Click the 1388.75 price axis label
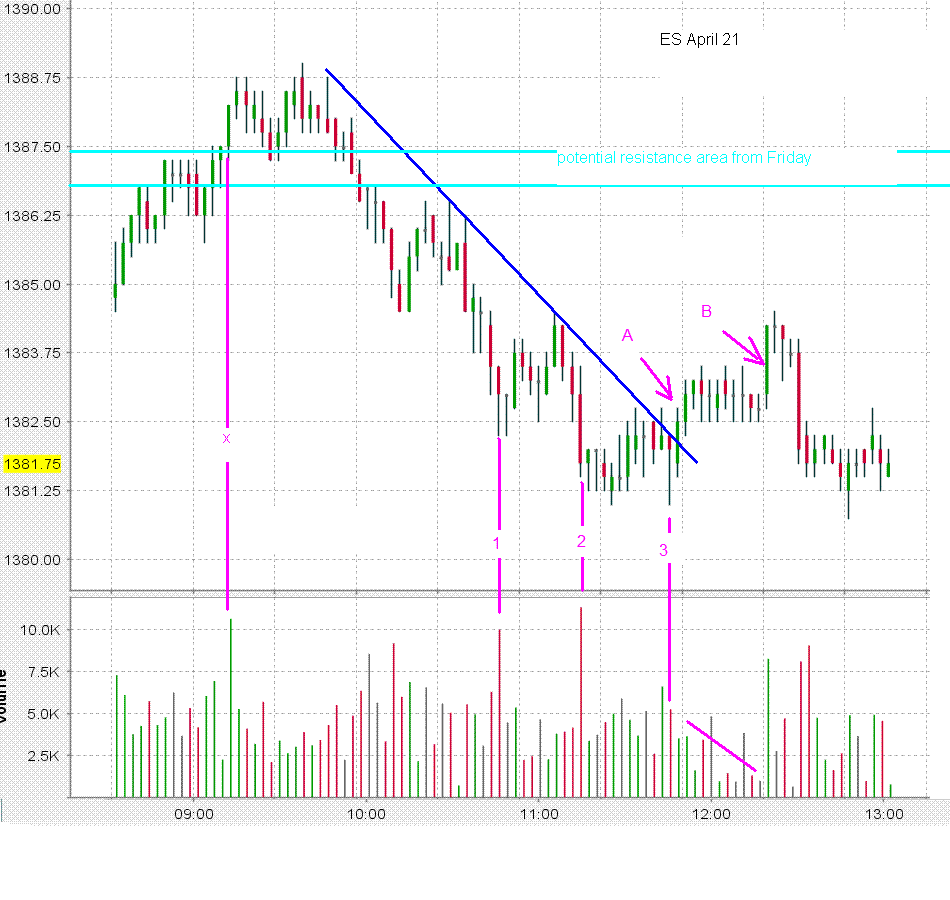The height and width of the screenshot is (900, 950). click(32, 78)
